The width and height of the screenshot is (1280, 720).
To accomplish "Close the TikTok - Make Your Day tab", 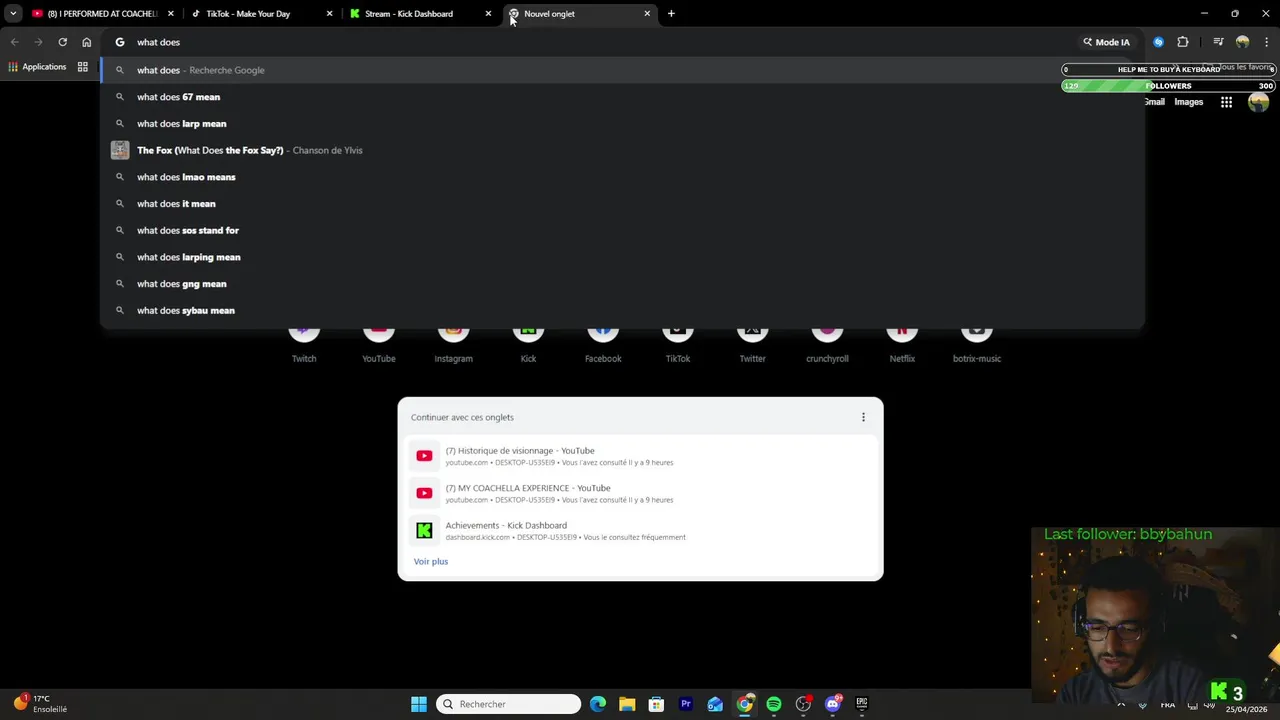I will pyautogui.click(x=329, y=14).
